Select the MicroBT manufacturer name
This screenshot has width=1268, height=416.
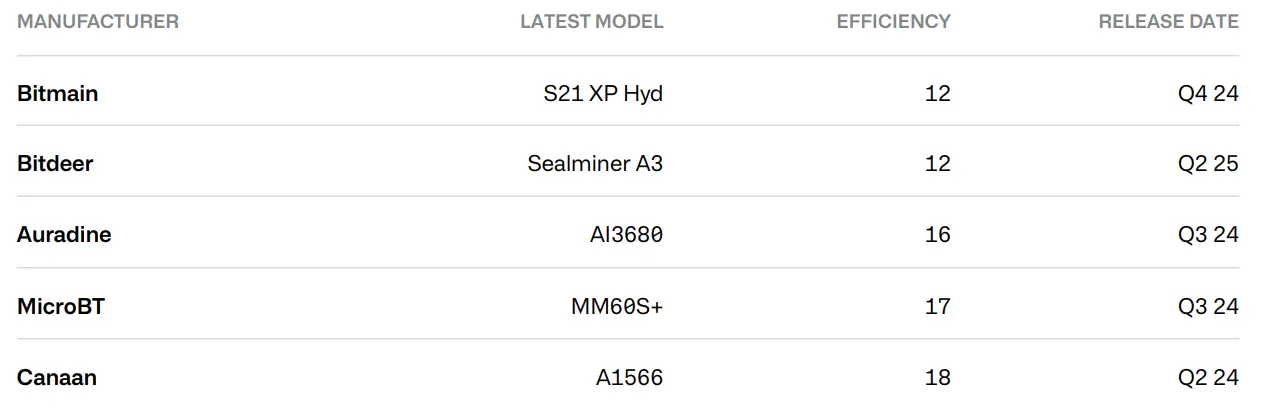click(x=61, y=306)
